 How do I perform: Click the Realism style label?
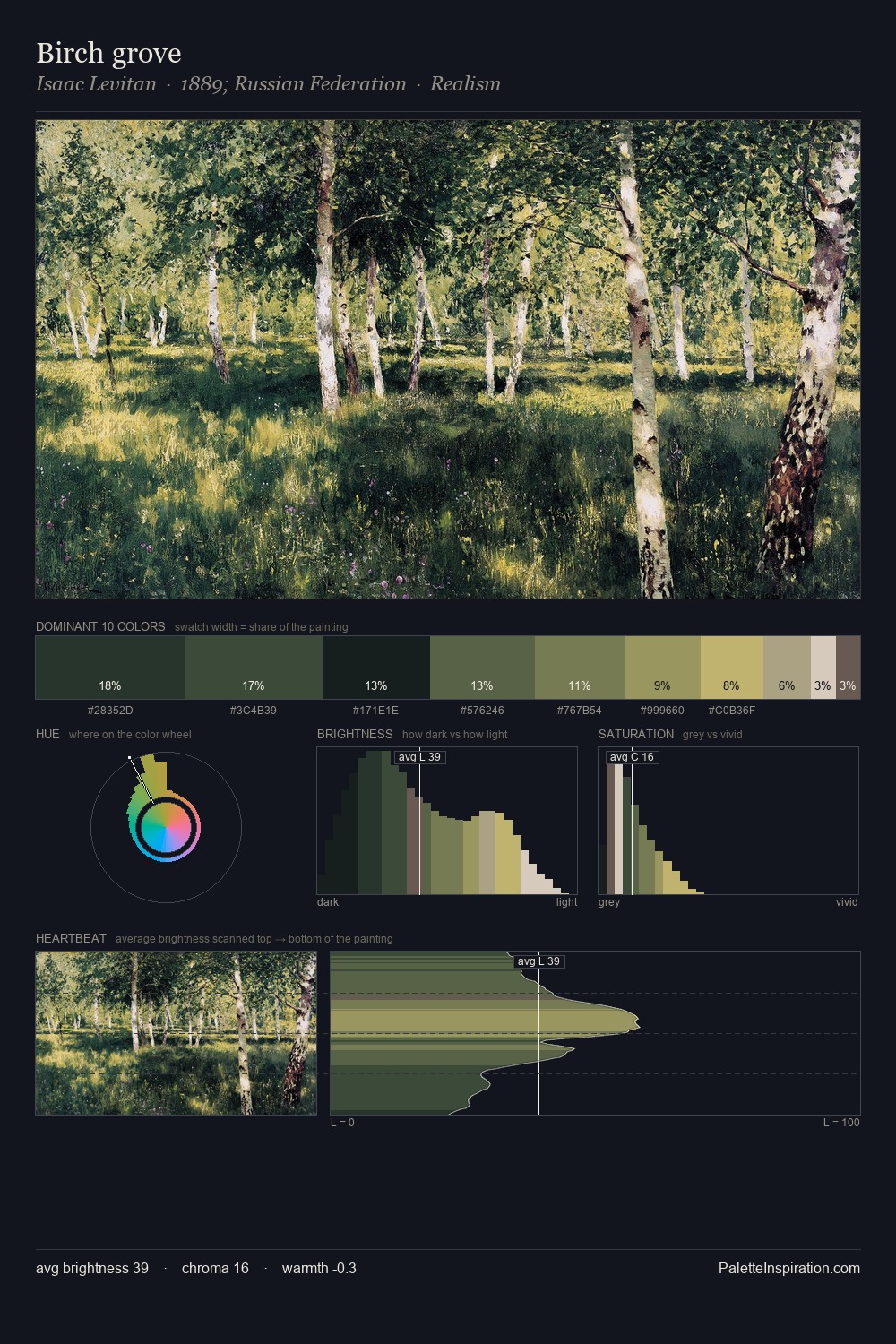465,84
